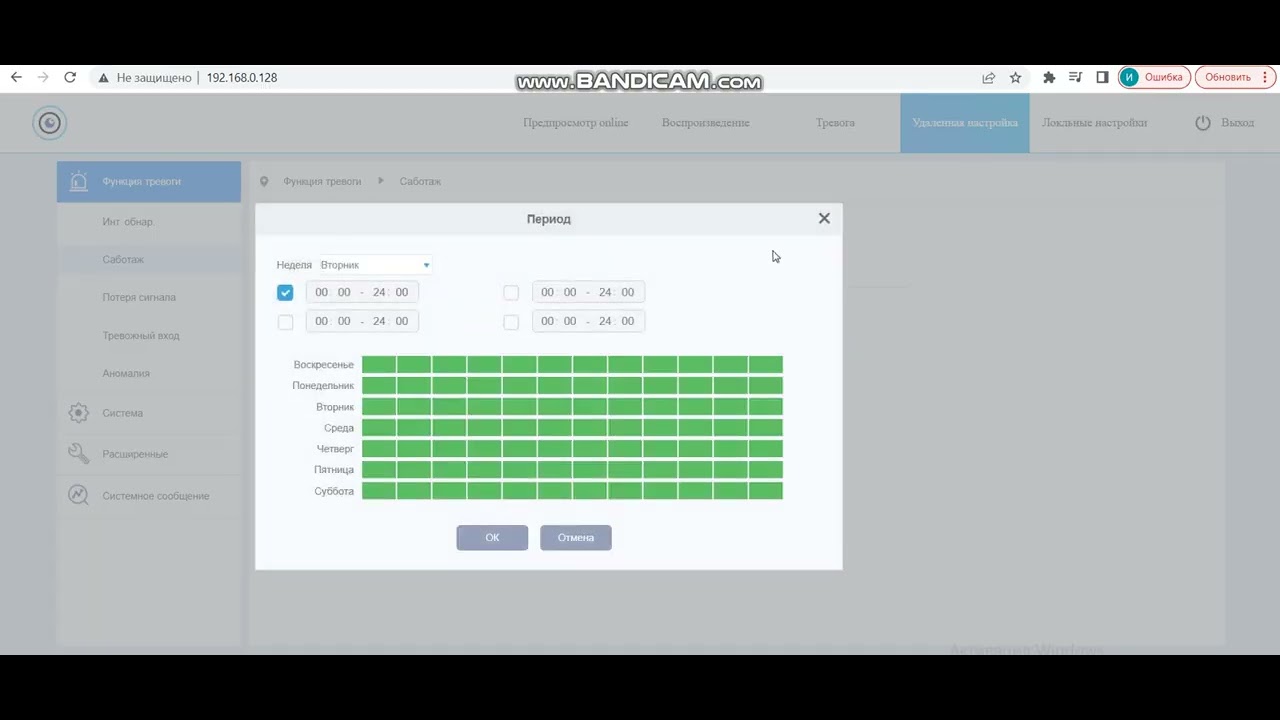Open Воспроизведение tab
The height and width of the screenshot is (720, 1280).
pos(705,123)
